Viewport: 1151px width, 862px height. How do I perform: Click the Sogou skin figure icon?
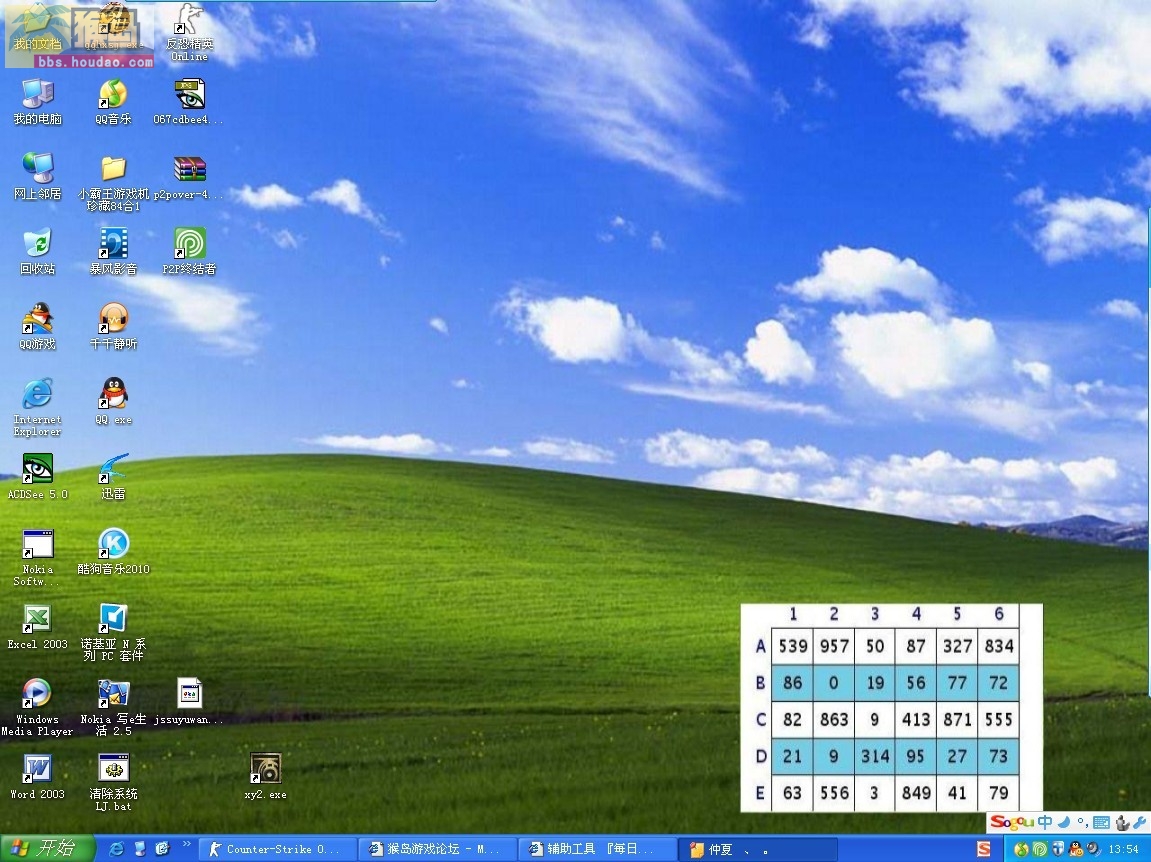(x=1122, y=822)
